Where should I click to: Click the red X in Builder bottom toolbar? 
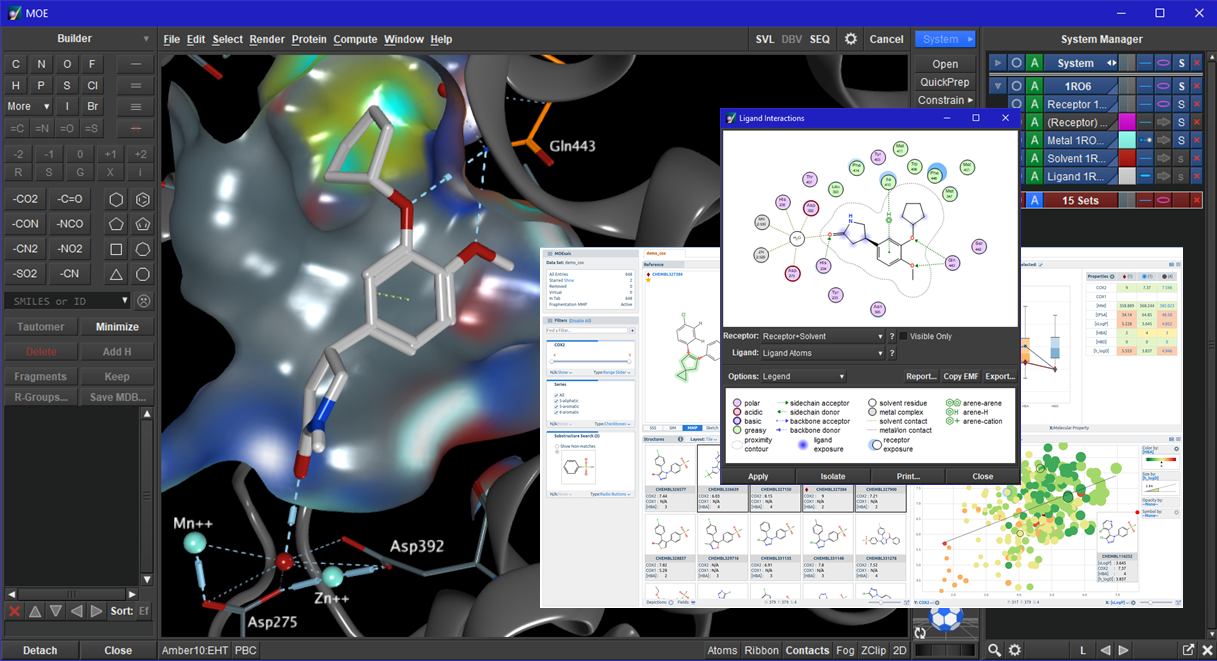[14, 611]
